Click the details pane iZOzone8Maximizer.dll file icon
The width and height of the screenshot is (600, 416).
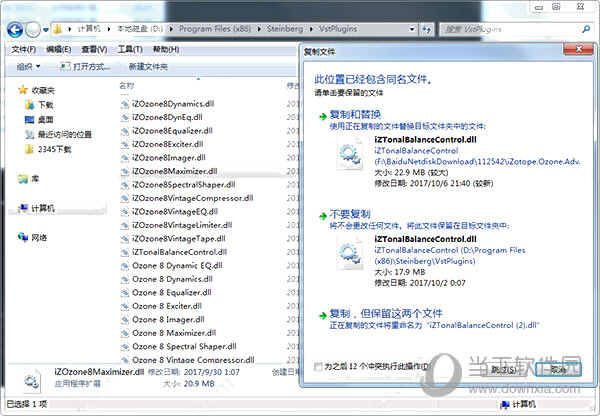[x=31, y=380]
